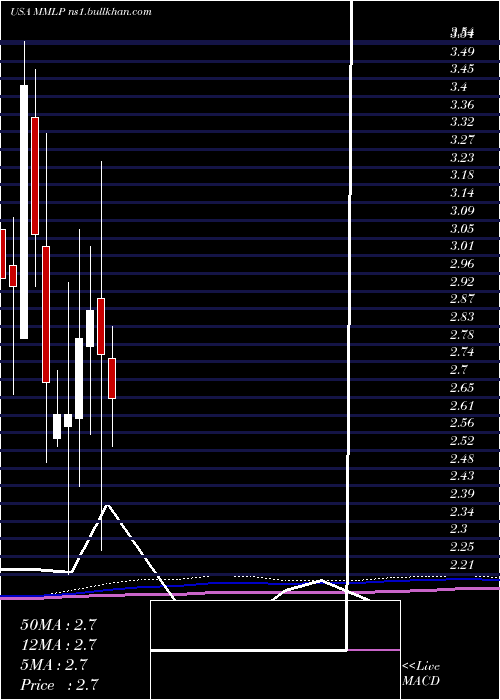Click the 3.18 price level label
Screen dimensions: 500x700
(462, 175)
